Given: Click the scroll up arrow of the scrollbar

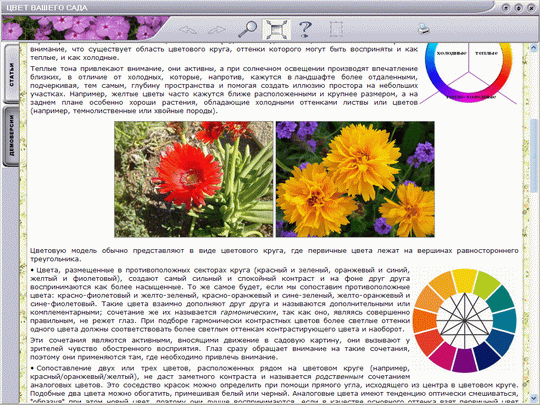Looking at the screenshot, I should coord(534,47).
